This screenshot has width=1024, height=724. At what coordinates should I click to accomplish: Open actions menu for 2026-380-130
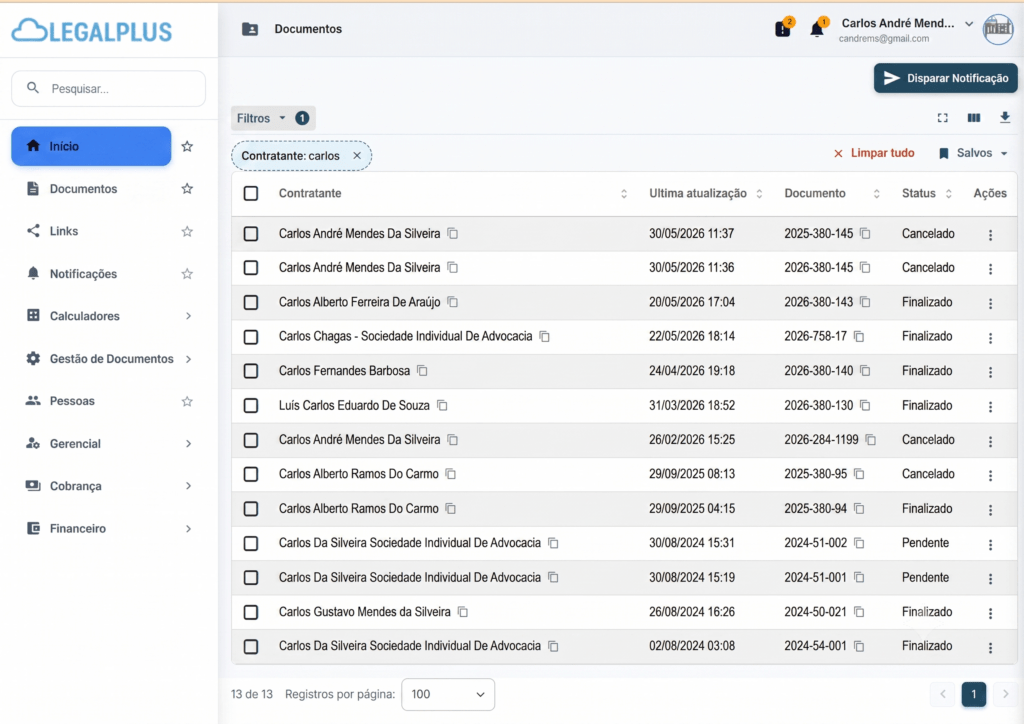990,407
